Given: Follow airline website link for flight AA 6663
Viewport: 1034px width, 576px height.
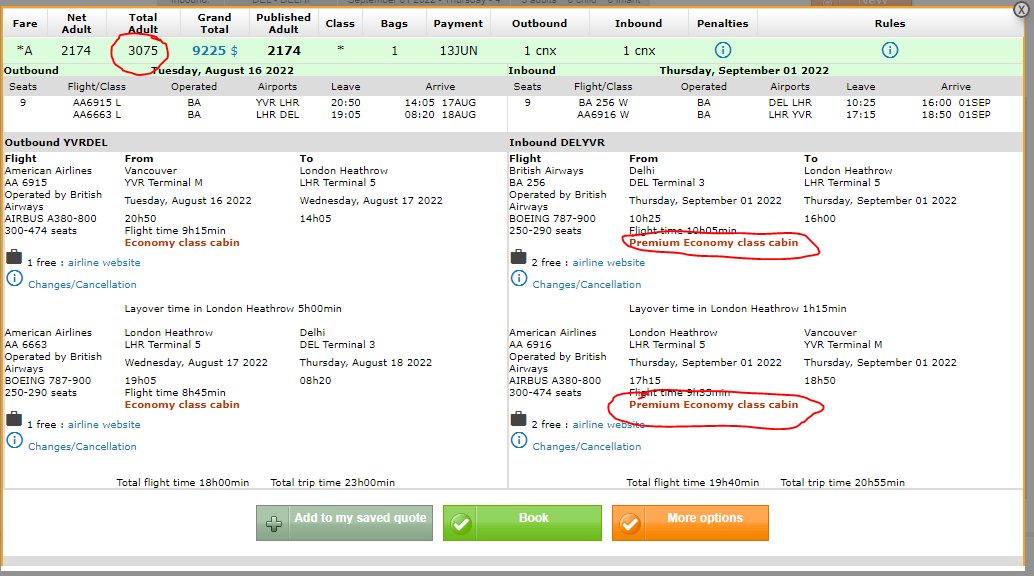Looking at the screenshot, I should (104, 425).
